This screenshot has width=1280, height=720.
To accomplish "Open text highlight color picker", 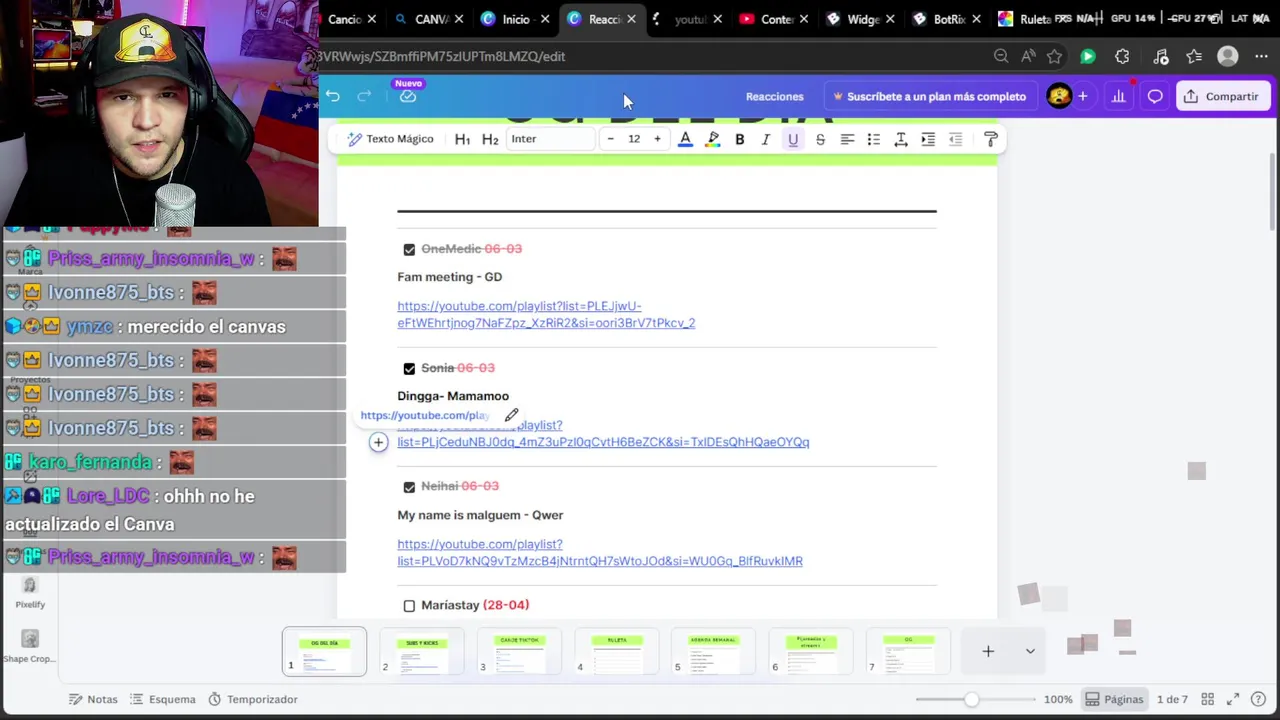I will 712,139.
